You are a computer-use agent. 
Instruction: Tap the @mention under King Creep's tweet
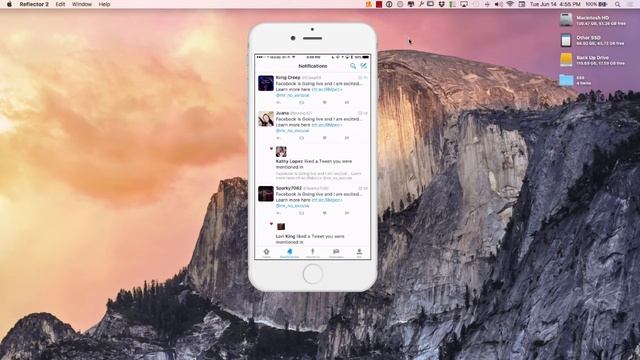click(x=293, y=95)
